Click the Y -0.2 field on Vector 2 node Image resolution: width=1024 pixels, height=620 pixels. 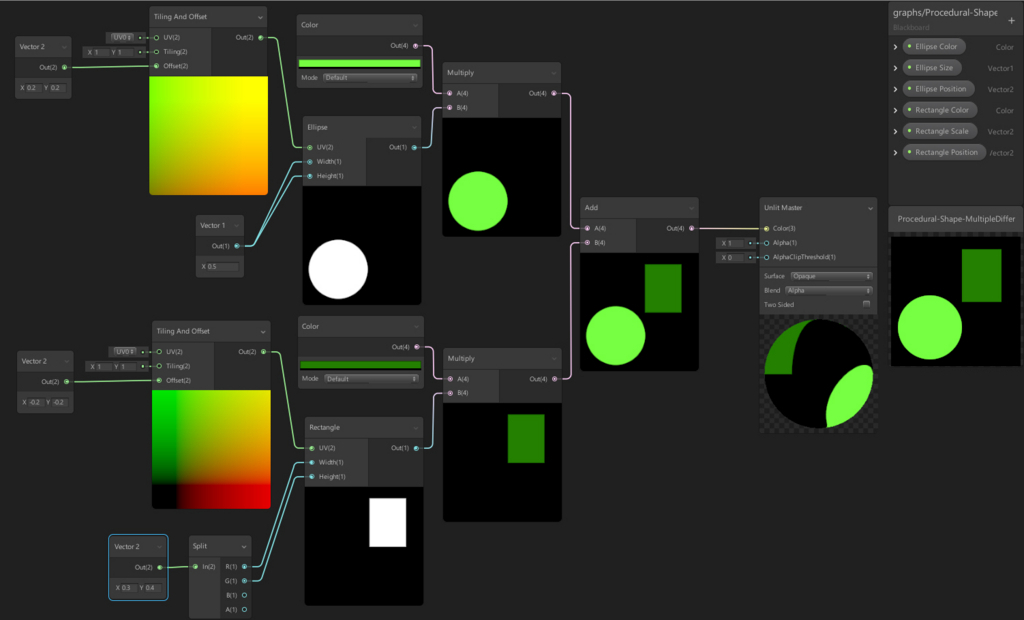(57, 402)
